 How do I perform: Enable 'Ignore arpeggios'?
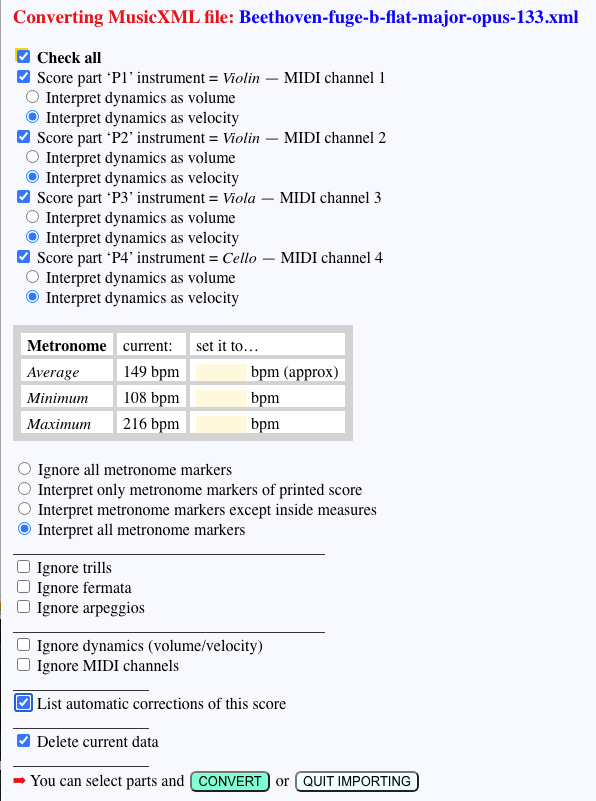pyautogui.click(x=23, y=606)
